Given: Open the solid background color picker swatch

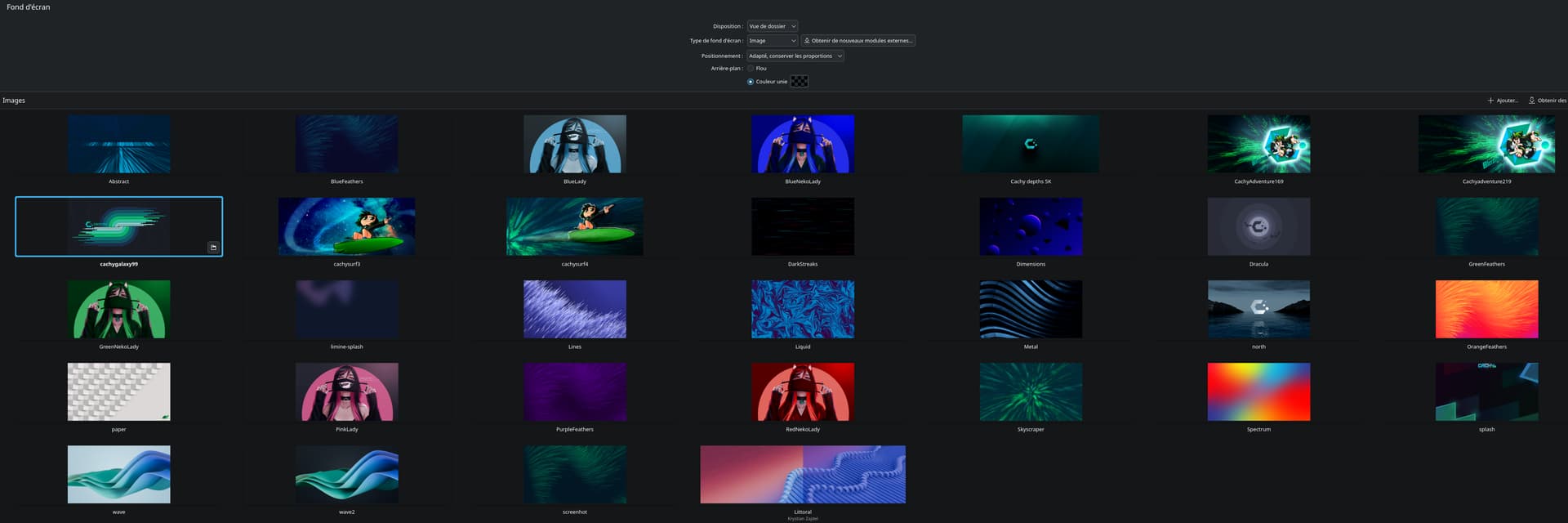Looking at the screenshot, I should pyautogui.click(x=800, y=82).
